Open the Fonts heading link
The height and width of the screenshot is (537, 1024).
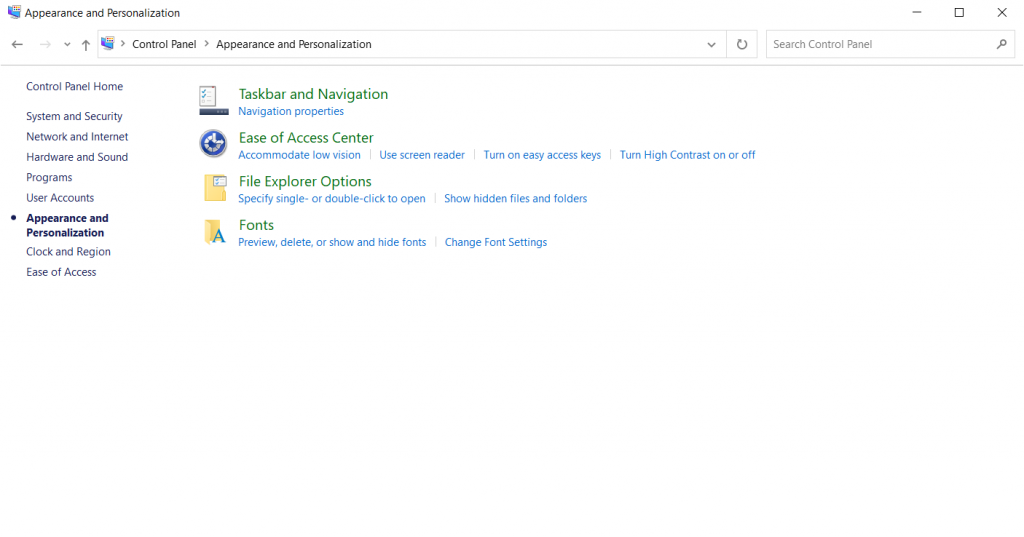(x=256, y=225)
